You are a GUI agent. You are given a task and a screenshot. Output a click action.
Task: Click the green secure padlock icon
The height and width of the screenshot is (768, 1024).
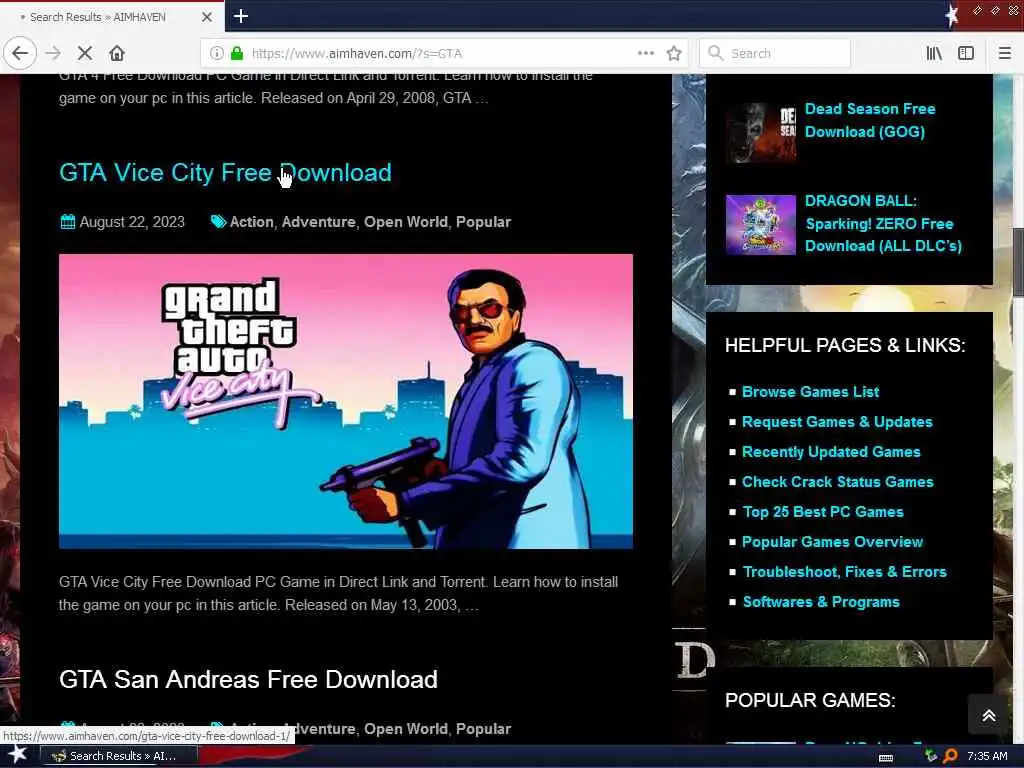pyautogui.click(x=237, y=53)
